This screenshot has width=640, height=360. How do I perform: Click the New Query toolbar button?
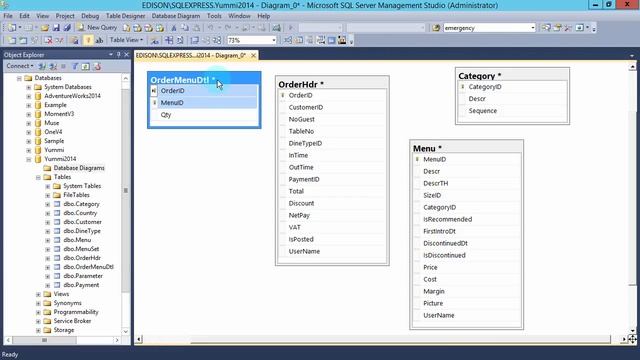(x=97, y=27)
